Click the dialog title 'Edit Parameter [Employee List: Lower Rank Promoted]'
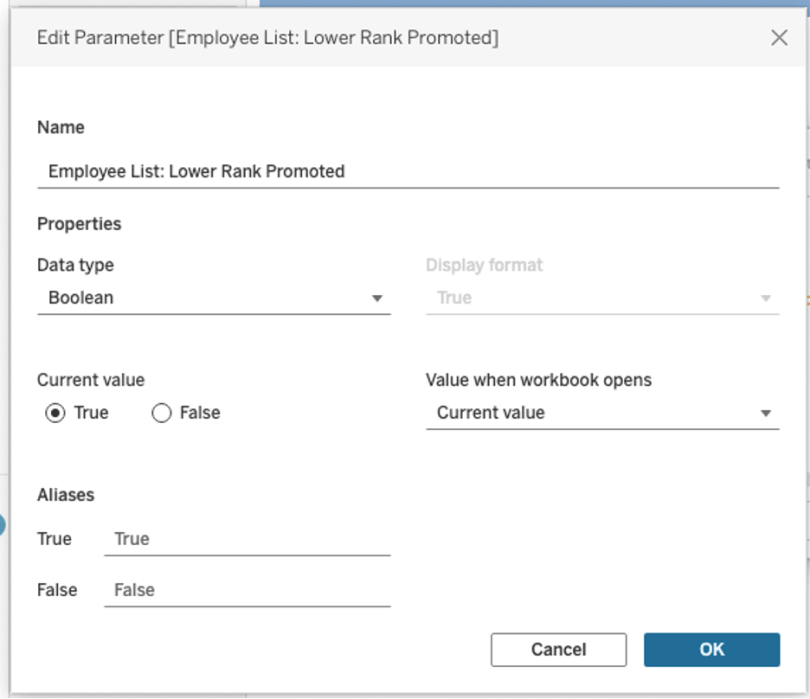 [x=268, y=38]
